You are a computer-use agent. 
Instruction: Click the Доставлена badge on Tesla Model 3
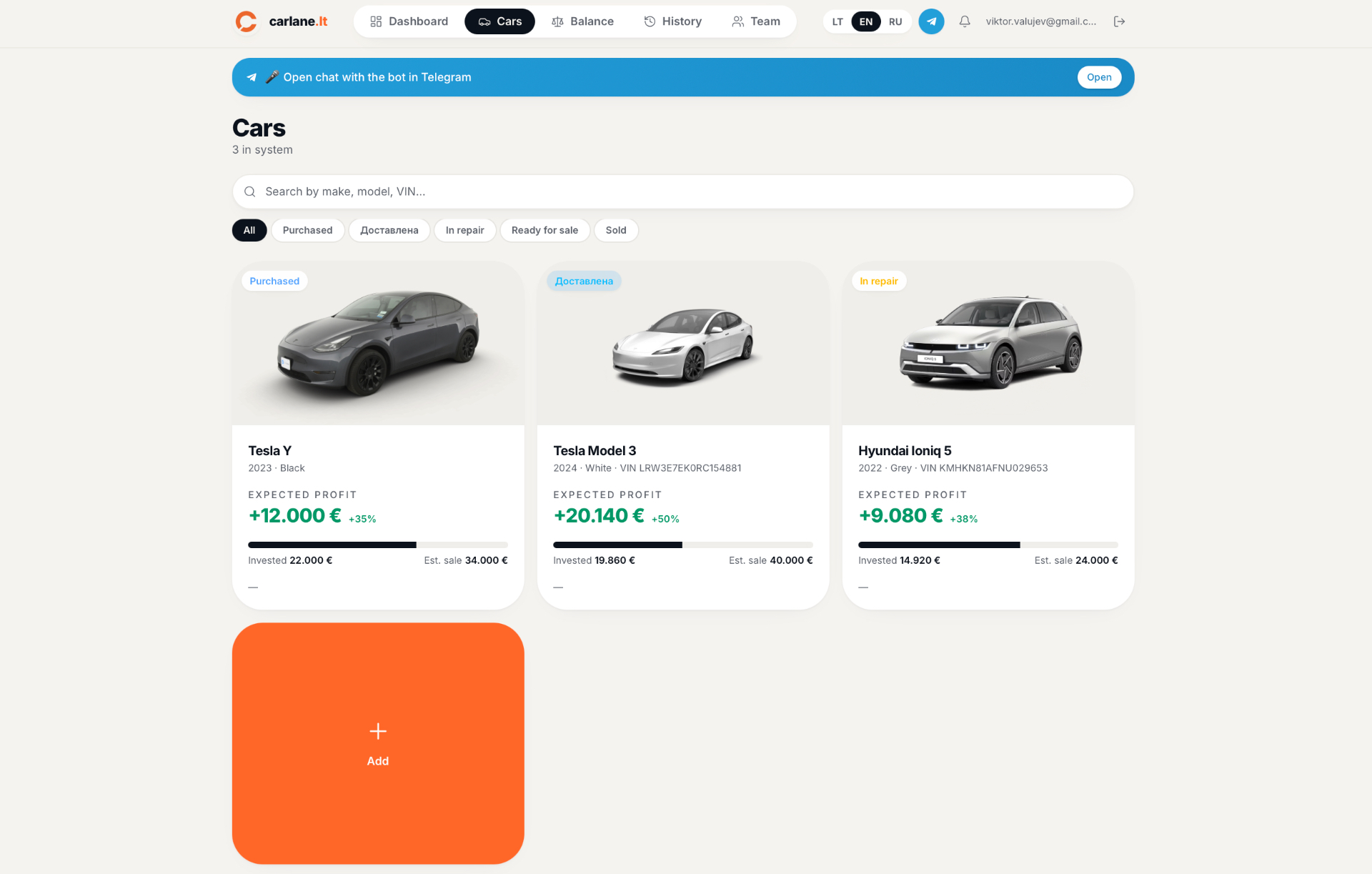coord(584,281)
